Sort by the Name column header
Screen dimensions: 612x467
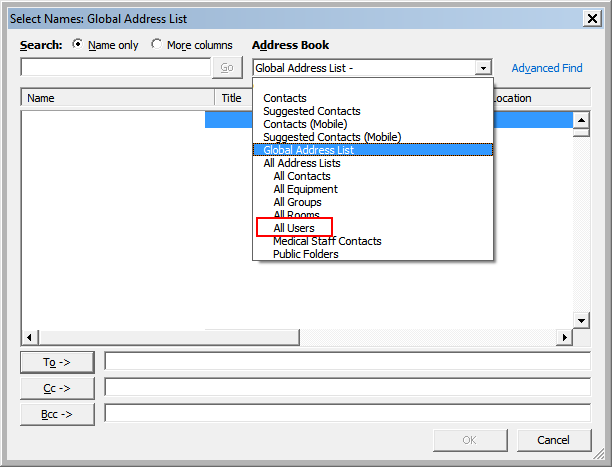(x=117, y=98)
